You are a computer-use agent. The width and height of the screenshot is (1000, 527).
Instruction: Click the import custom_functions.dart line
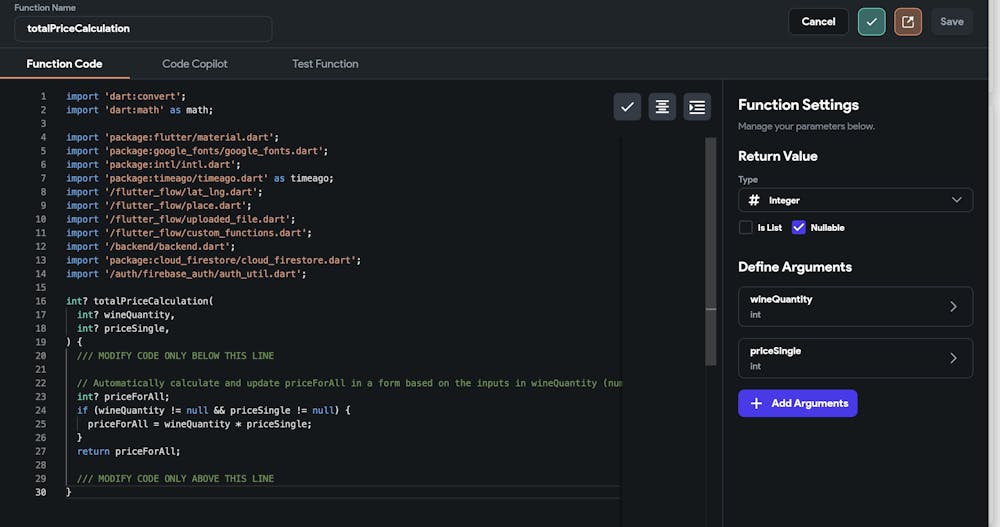(189, 233)
